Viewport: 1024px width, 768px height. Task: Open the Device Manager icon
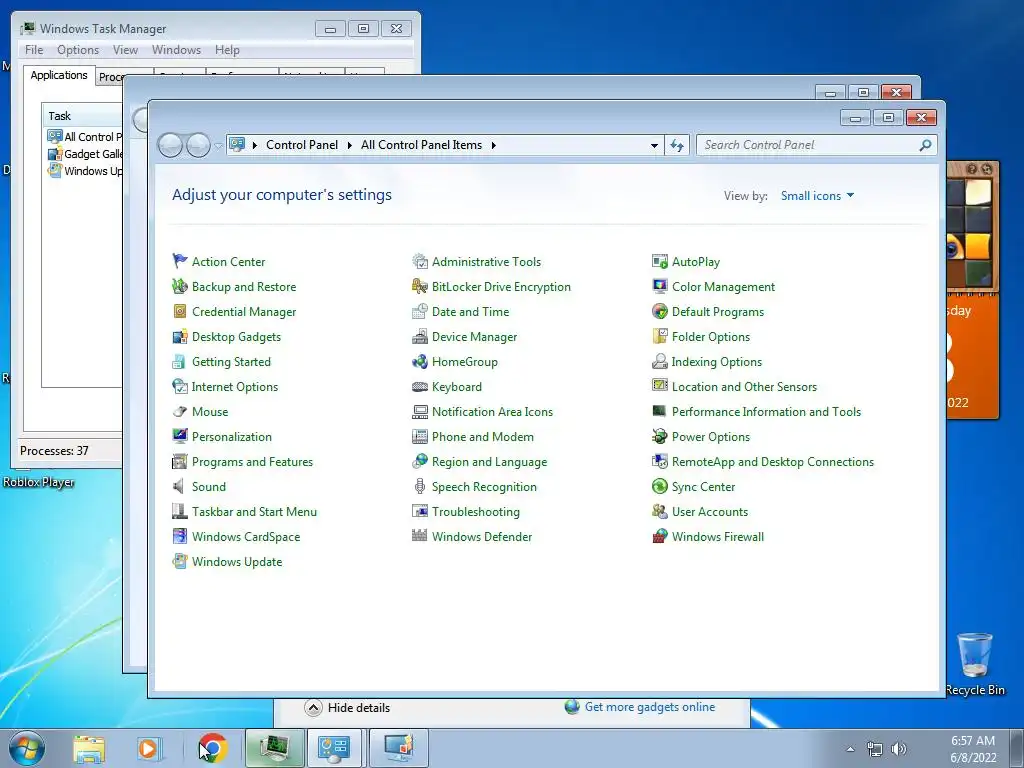(x=420, y=336)
